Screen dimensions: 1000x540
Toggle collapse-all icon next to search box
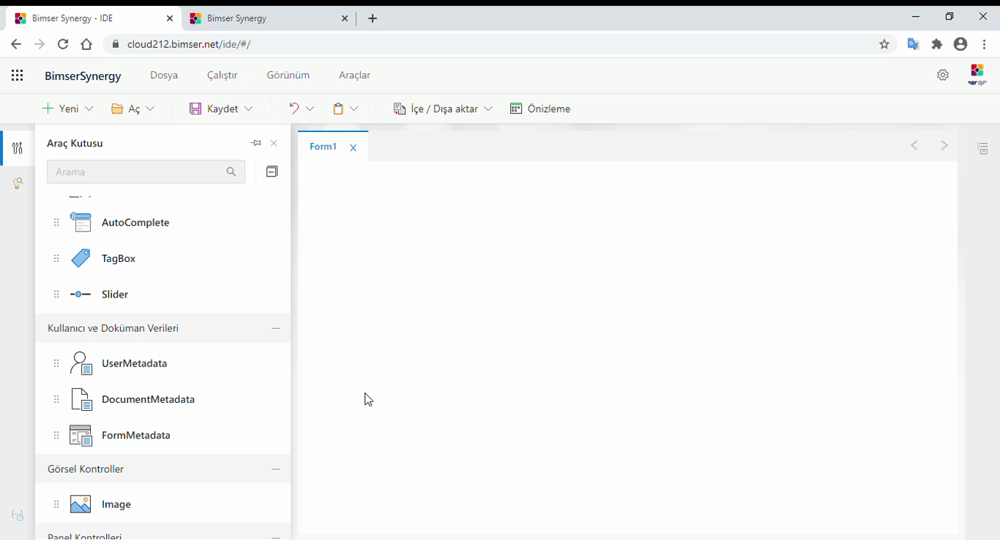click(271, 172)
